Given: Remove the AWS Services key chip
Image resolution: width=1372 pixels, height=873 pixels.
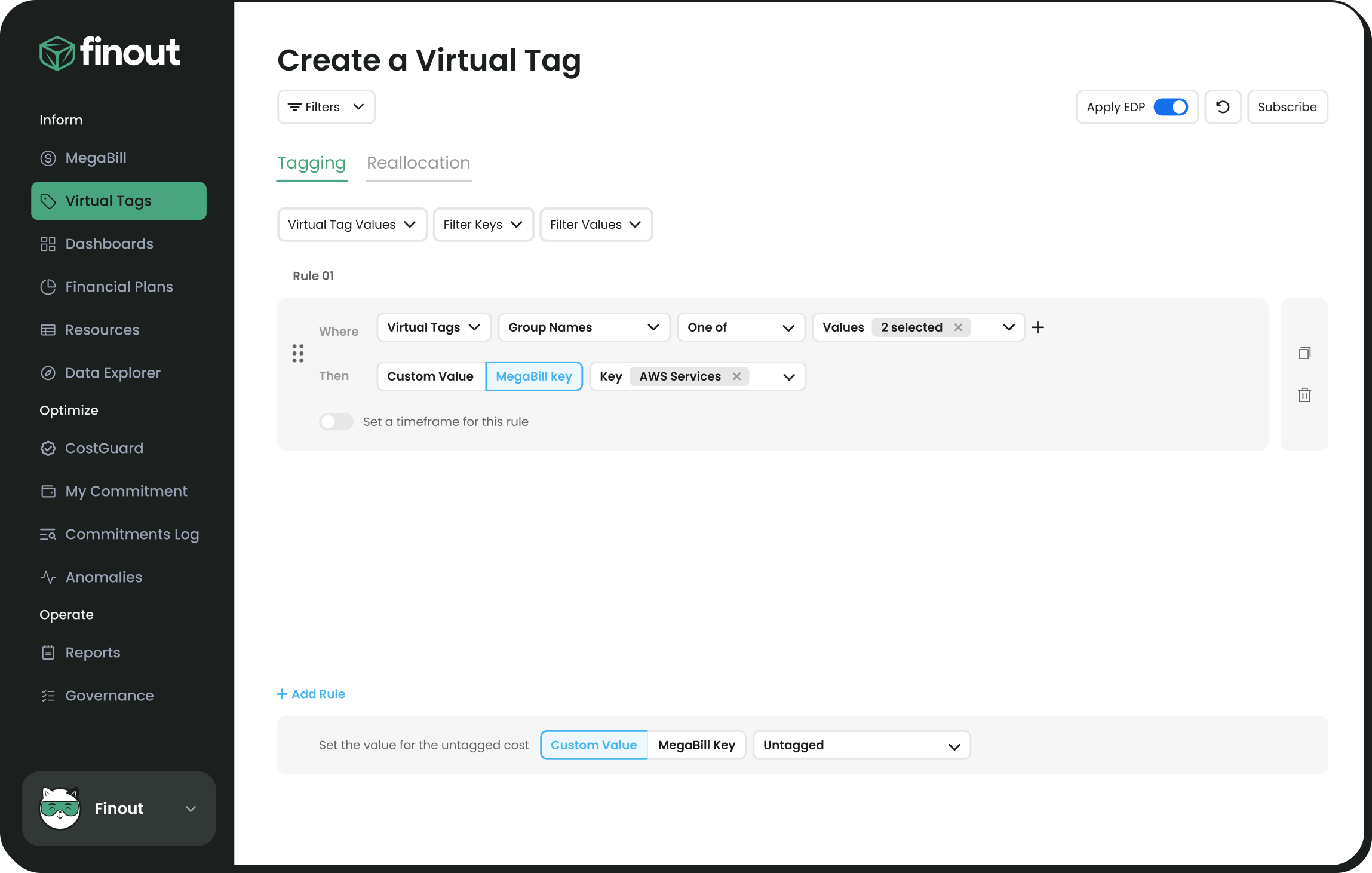Looking at the screenshot, I should pyautogui.click(x=737, y=376).
